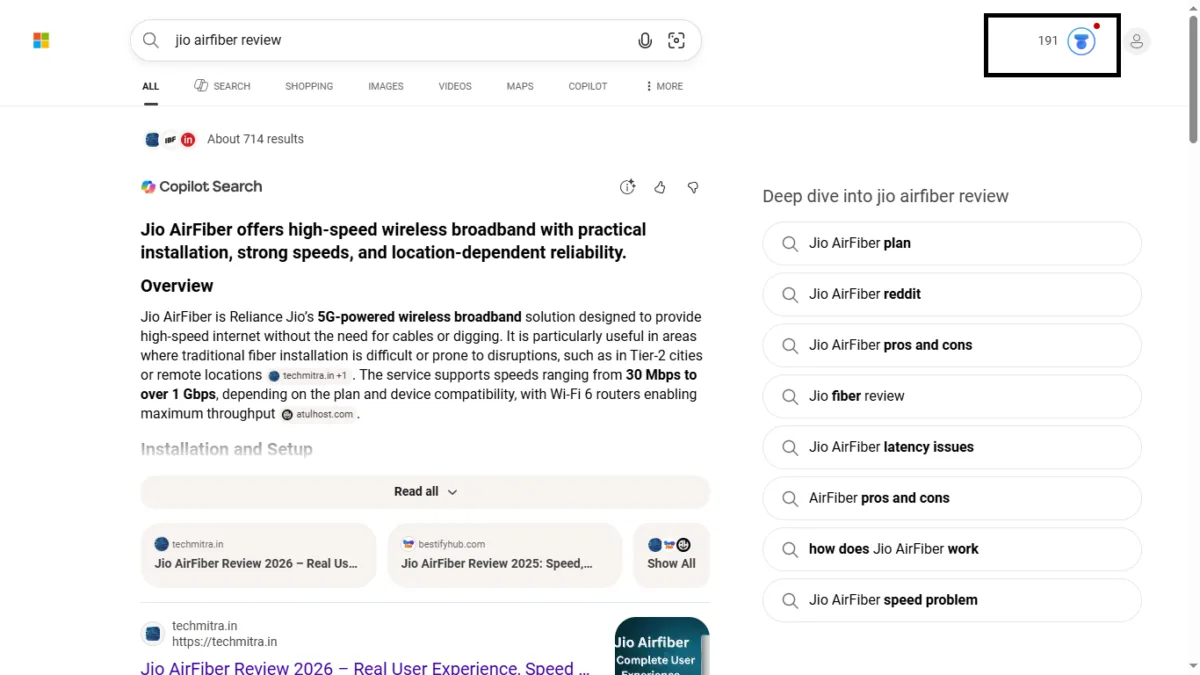
Task: Click magnifier icon next to Jio AirFiber reddit
Action: point(790,294)
